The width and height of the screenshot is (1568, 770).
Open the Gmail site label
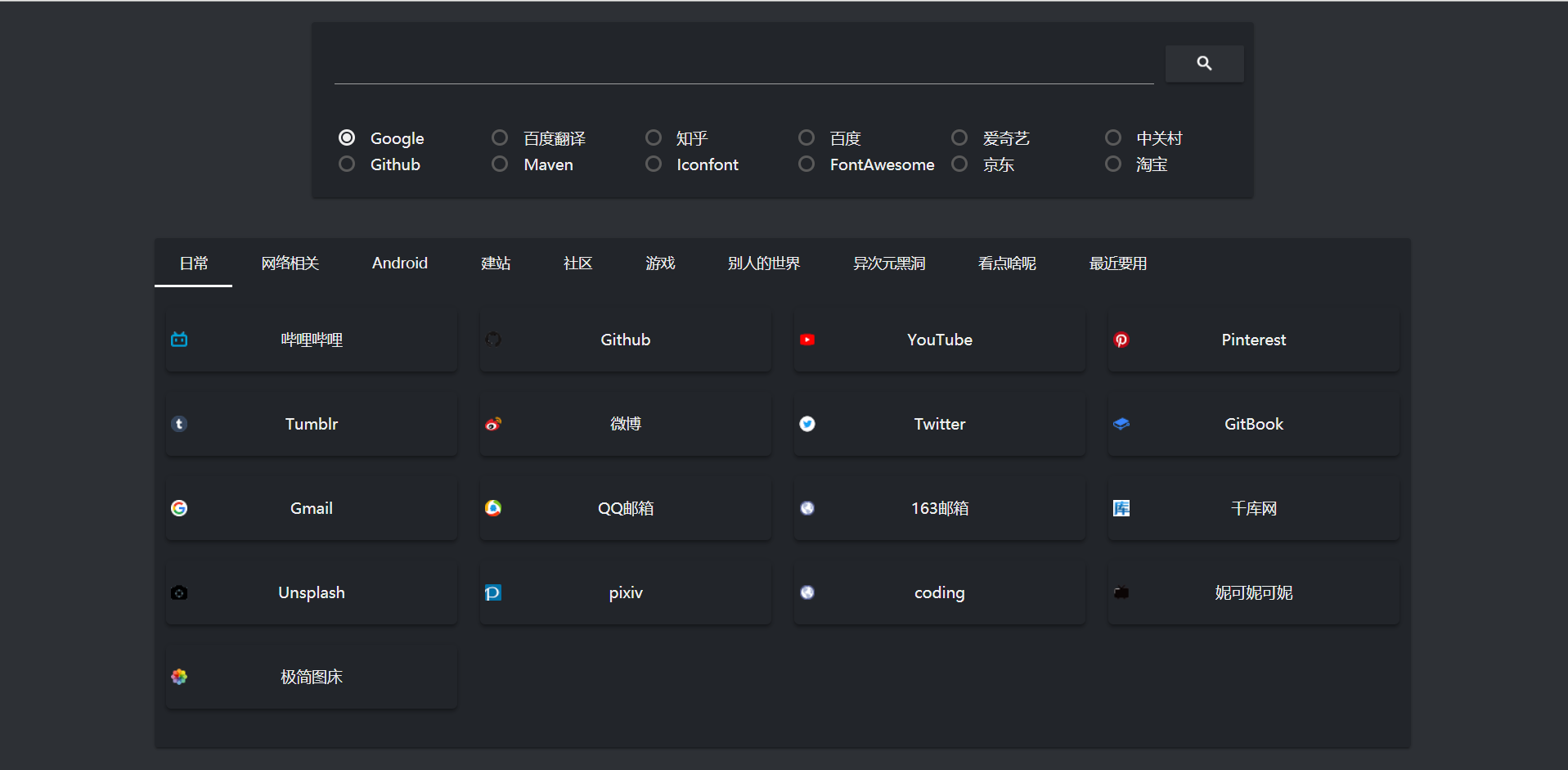point(312,508)
